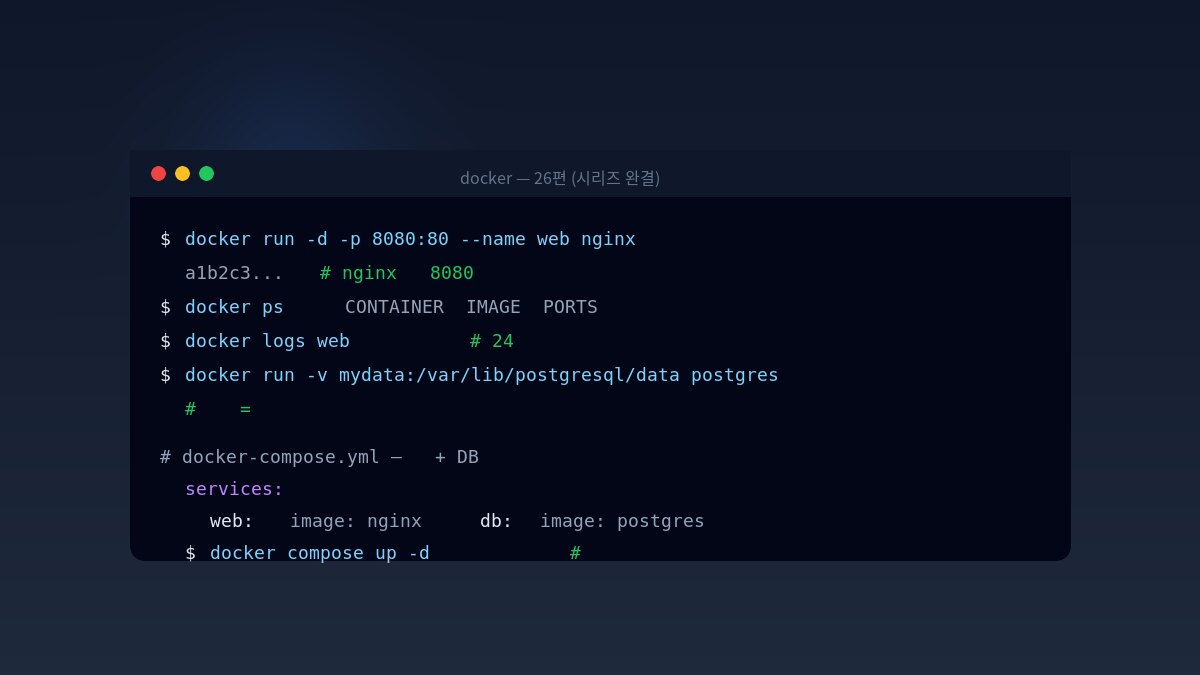The width and height of the screenshot is (1200, 675).
Task: Click the 'docker compose up -d' command
Action: (x=320, y=552)
